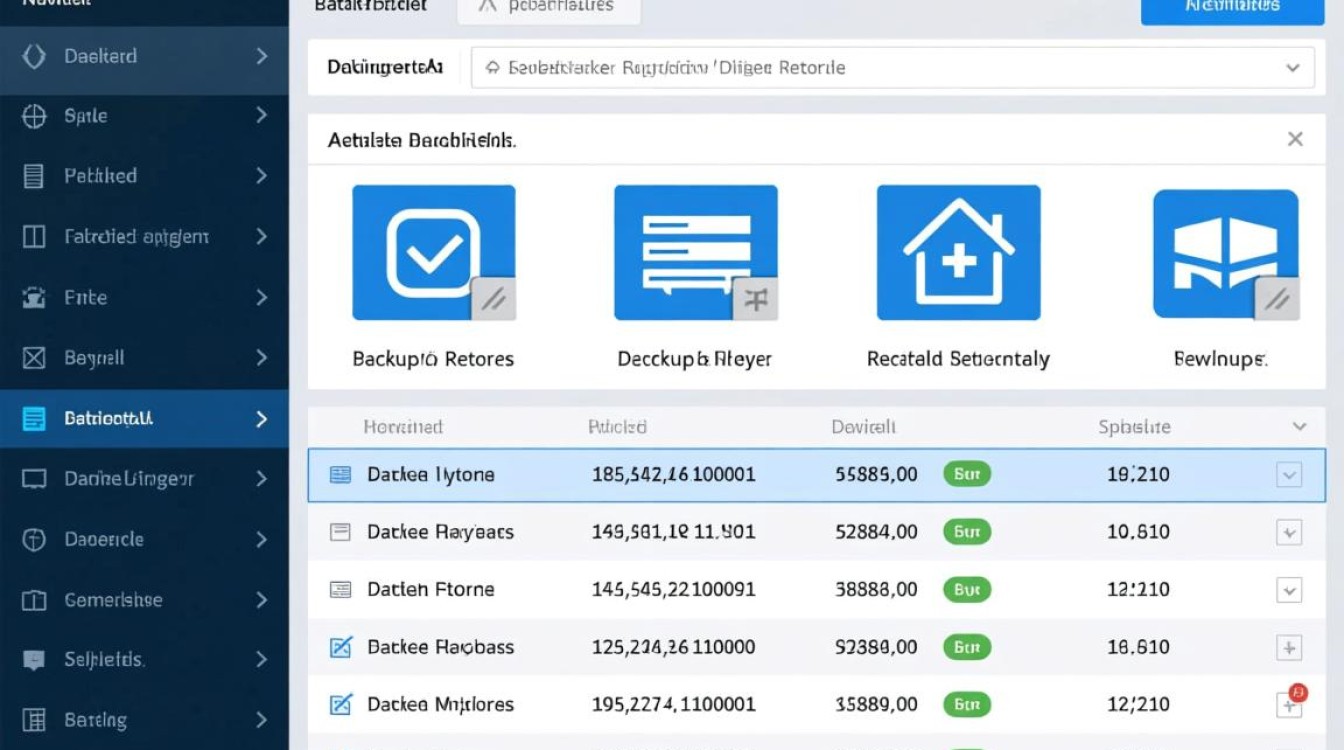Viewport: 1344px width, 750px height.
Task: Click the plus button with red notification badge
Action: 1289,705
